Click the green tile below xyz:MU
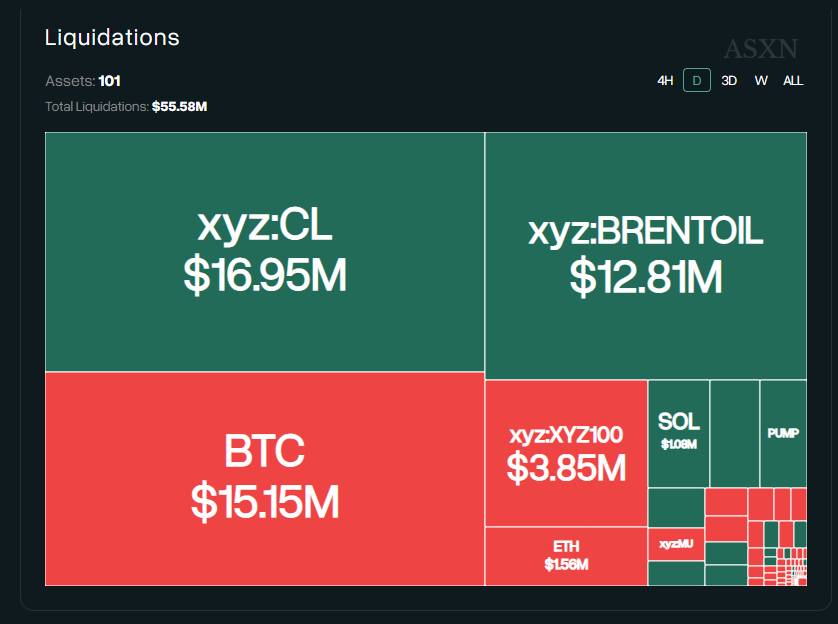The image size is (838, 624). click(x=676, y=574)
